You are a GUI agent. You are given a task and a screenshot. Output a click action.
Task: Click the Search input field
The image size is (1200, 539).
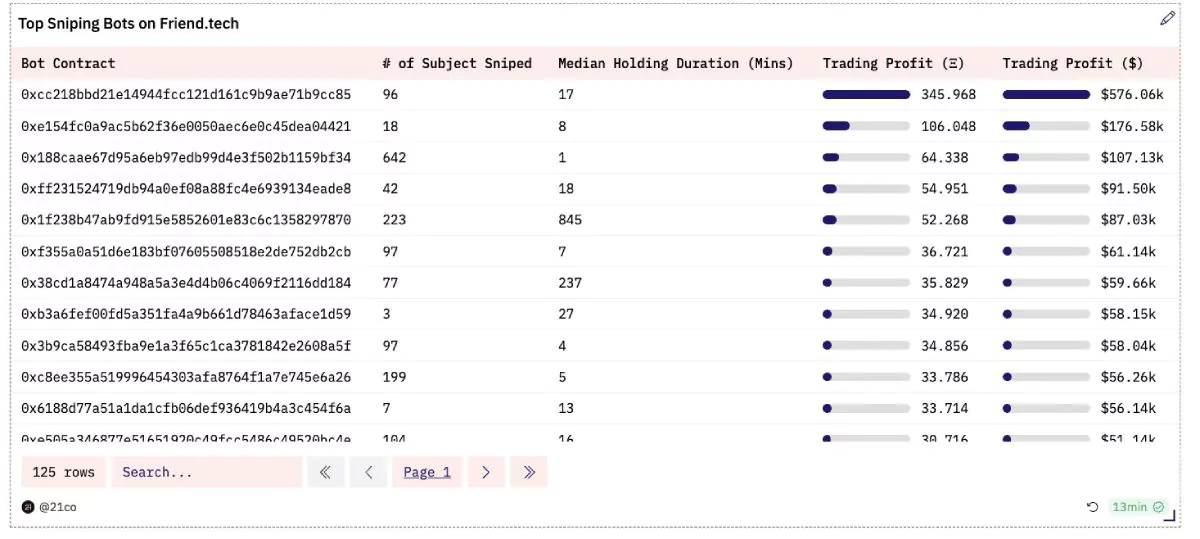click(207, 472)
